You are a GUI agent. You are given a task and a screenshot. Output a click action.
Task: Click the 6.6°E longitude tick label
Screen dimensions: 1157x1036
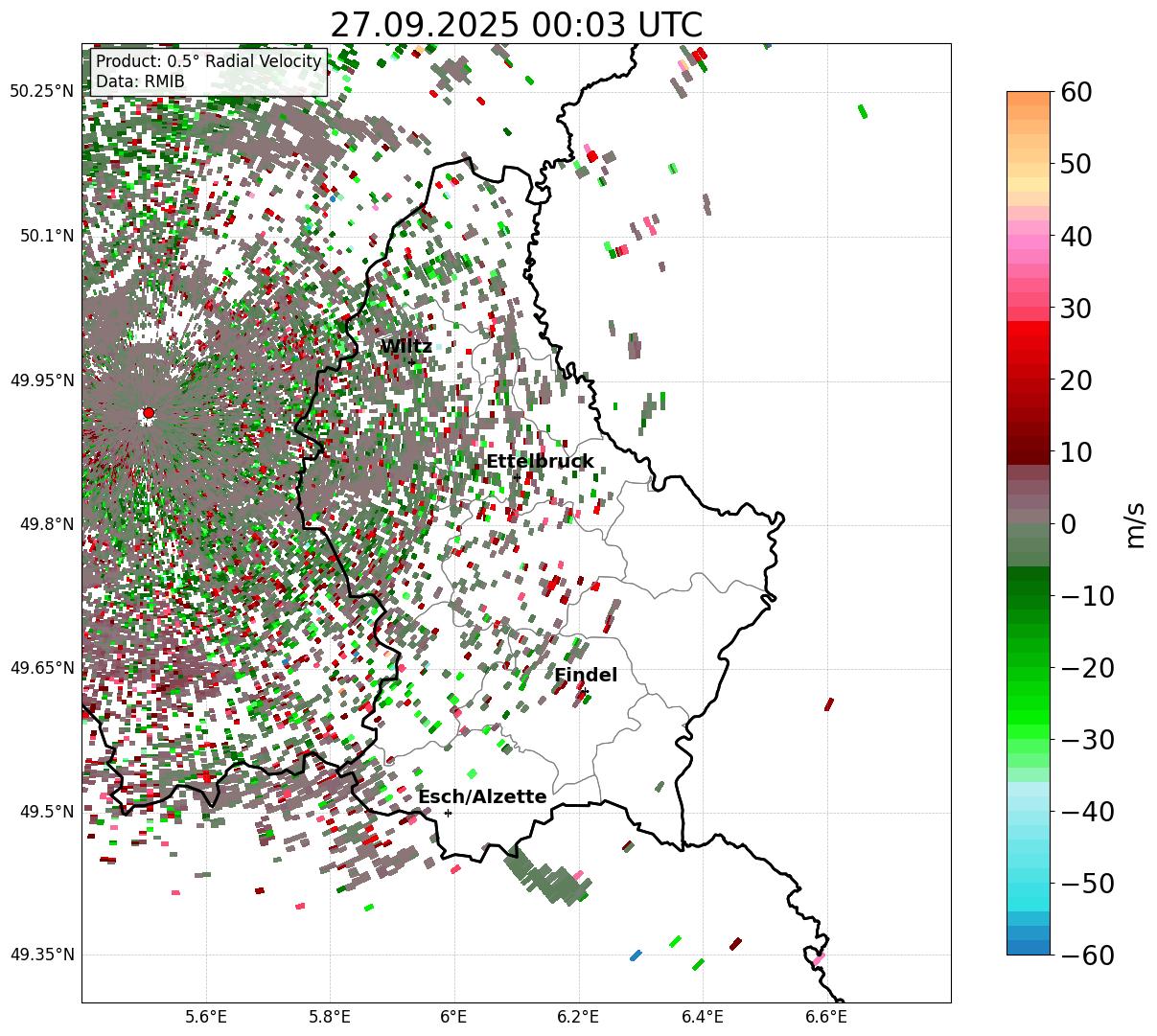coord(826,1017)
